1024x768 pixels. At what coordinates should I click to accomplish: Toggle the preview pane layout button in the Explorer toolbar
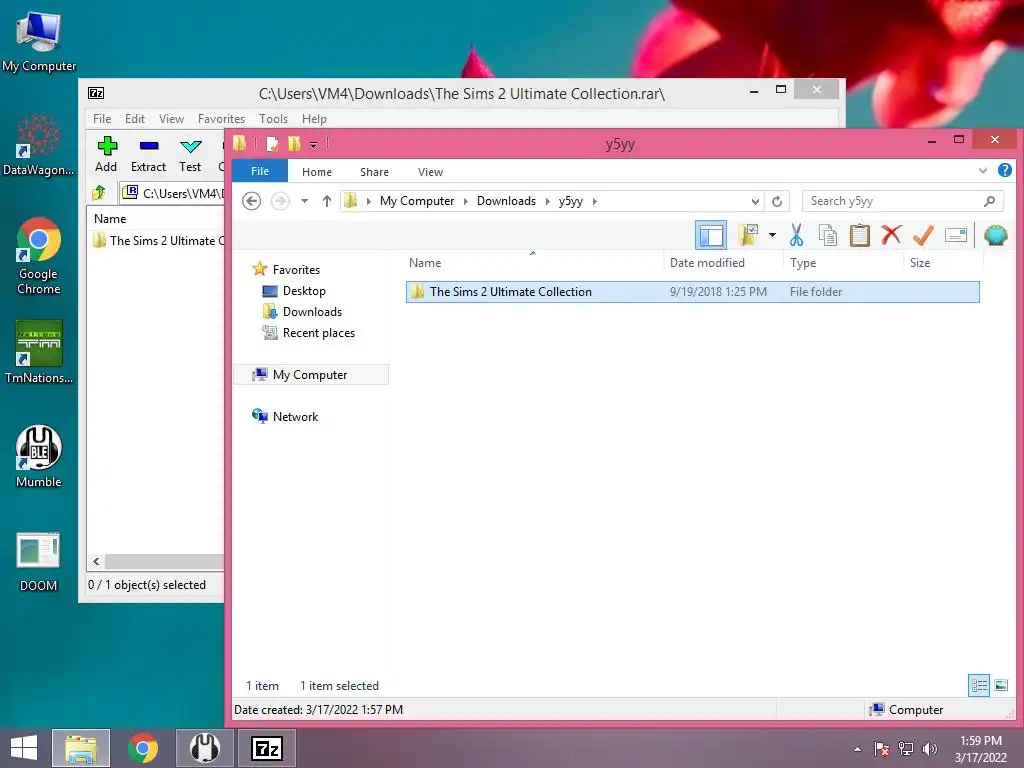(711, 235)
